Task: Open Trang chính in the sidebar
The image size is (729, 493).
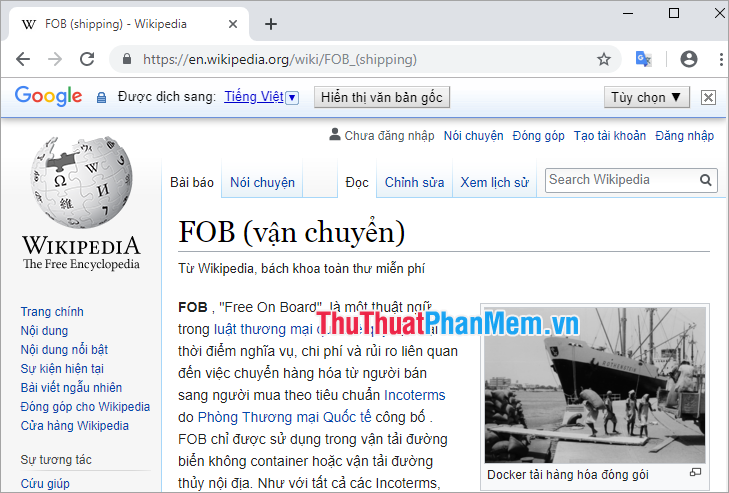Action: point(52,312)
